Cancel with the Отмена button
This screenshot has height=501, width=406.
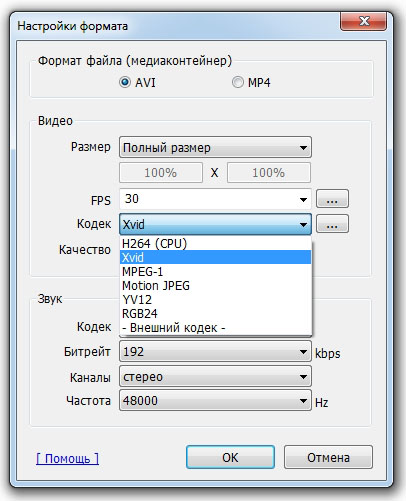tap(328, 457)
